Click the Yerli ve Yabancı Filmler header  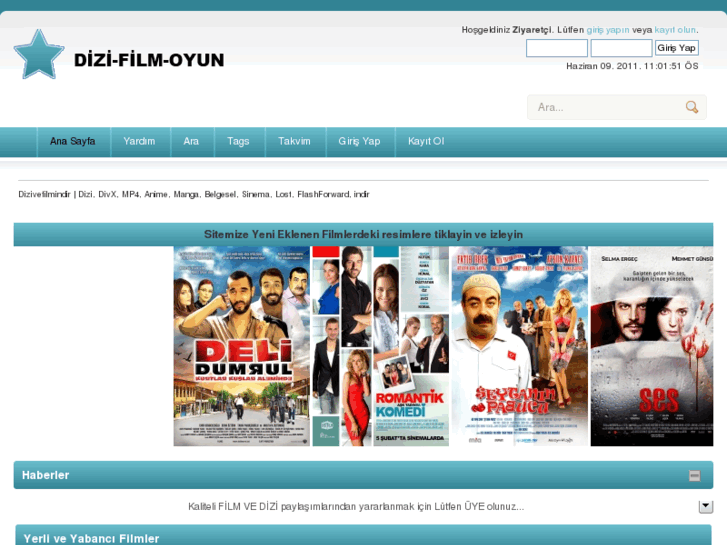coord(364,535)
